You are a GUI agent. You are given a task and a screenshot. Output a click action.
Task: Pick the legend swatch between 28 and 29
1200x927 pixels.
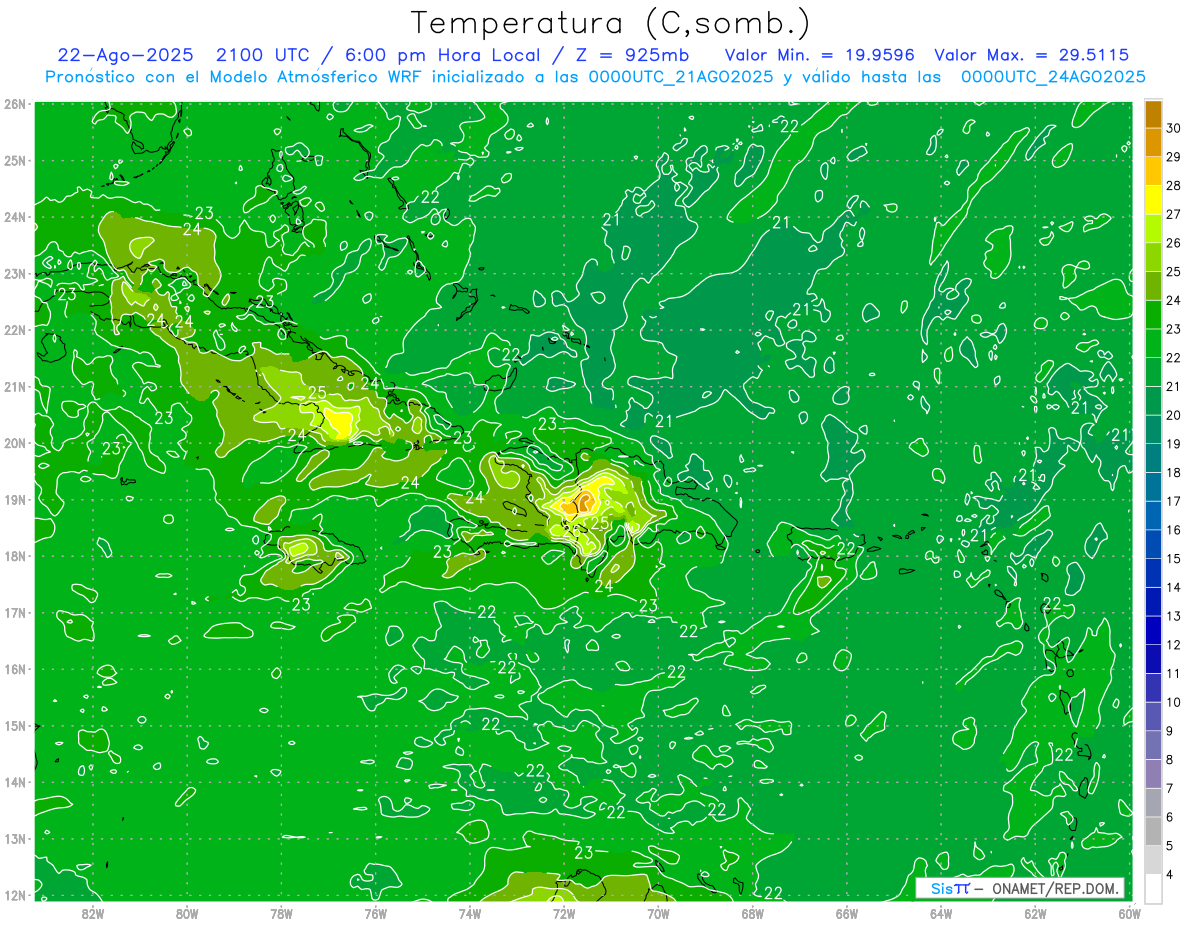tap(1153, 171)
